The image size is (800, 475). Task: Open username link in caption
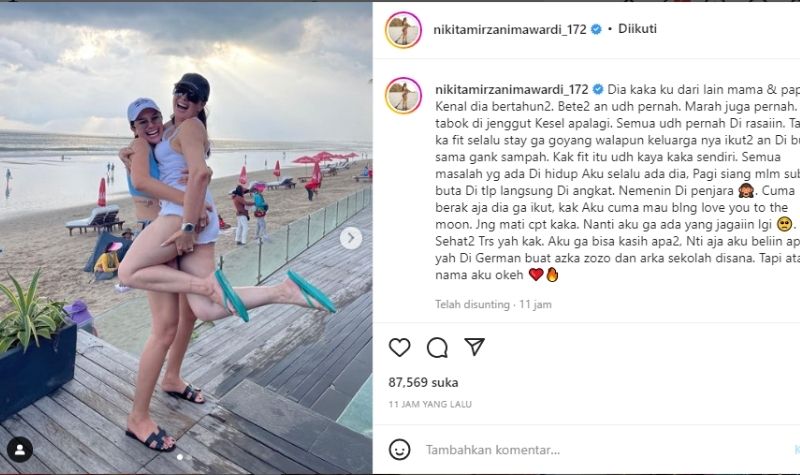(x=512, y=89)
